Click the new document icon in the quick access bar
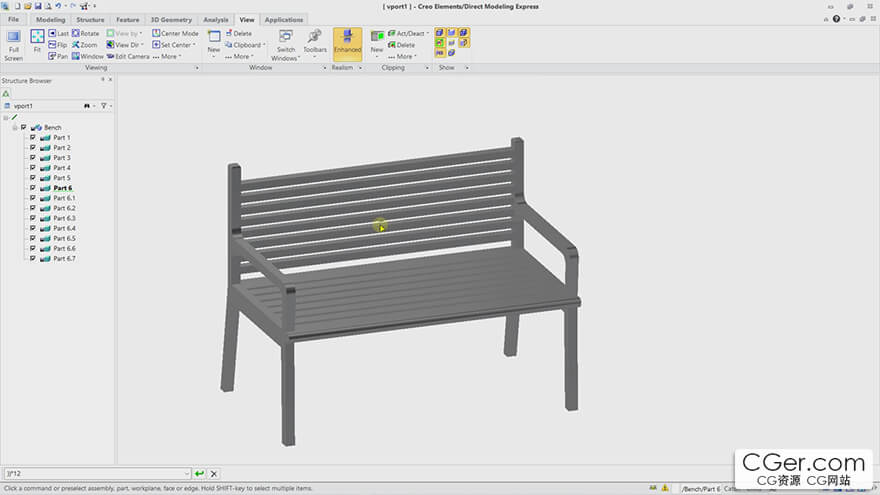The image size is (880, 495). (x=17, y=6)
